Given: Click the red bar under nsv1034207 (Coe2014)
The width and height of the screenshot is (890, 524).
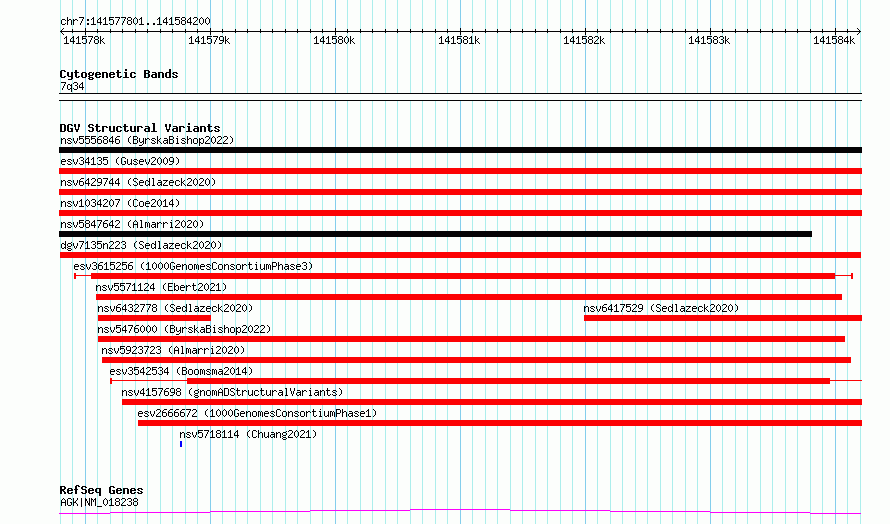Looking at the screenshot, I should [x=460, y=213].
